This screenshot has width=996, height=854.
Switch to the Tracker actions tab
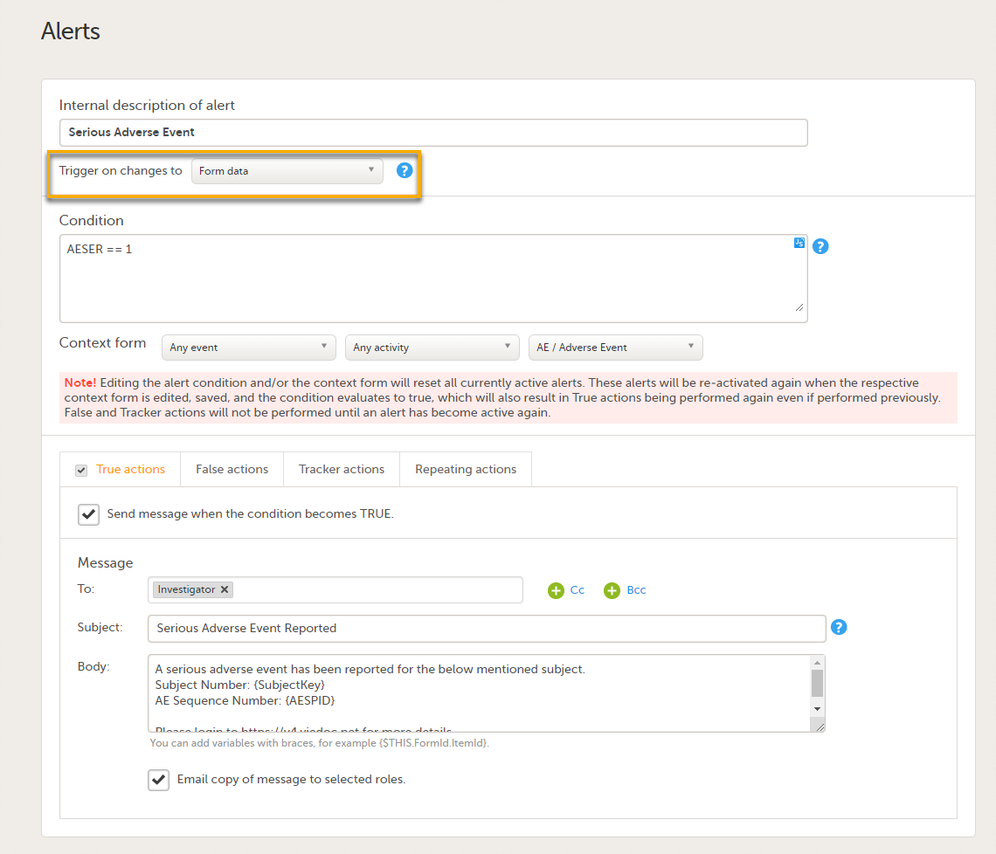point(341,469)
